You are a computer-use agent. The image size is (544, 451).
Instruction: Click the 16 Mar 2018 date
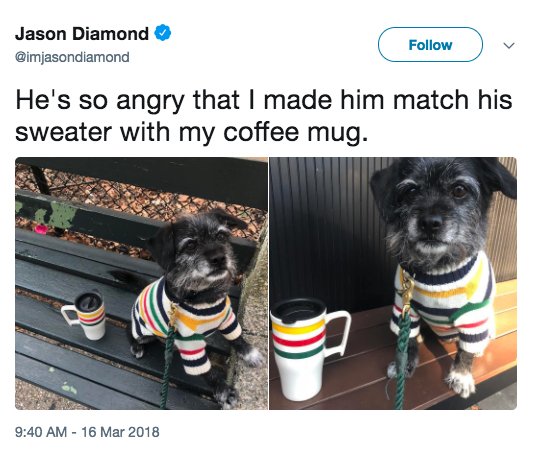(120, 432)
